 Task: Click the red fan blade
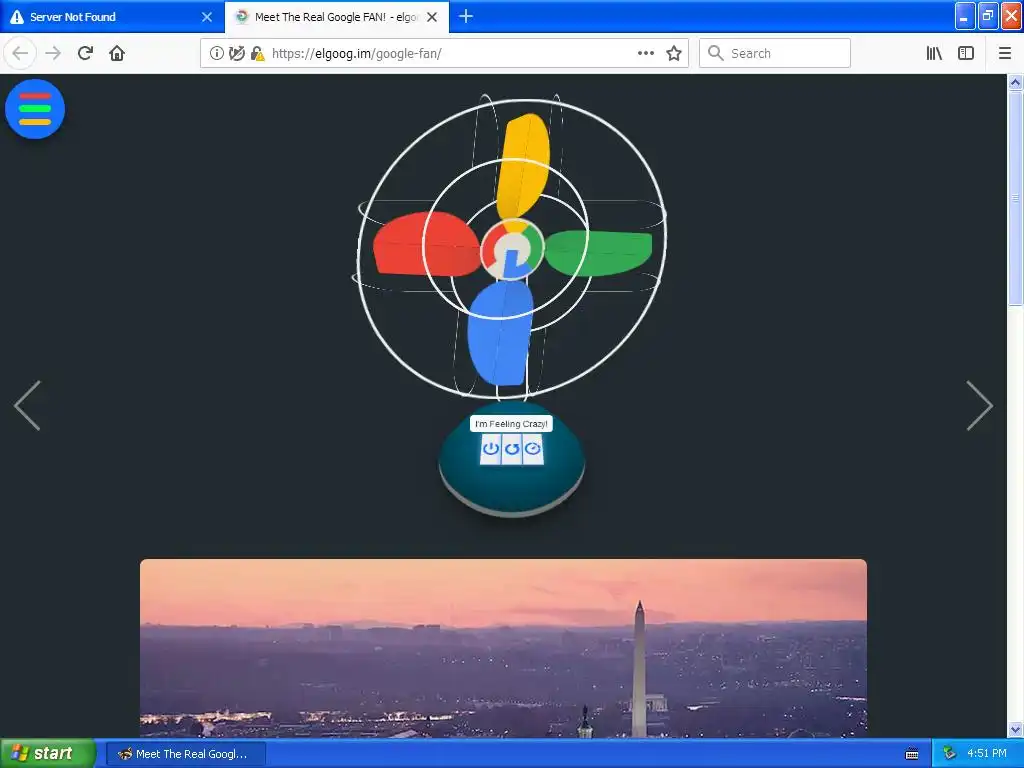coord(426,244)
